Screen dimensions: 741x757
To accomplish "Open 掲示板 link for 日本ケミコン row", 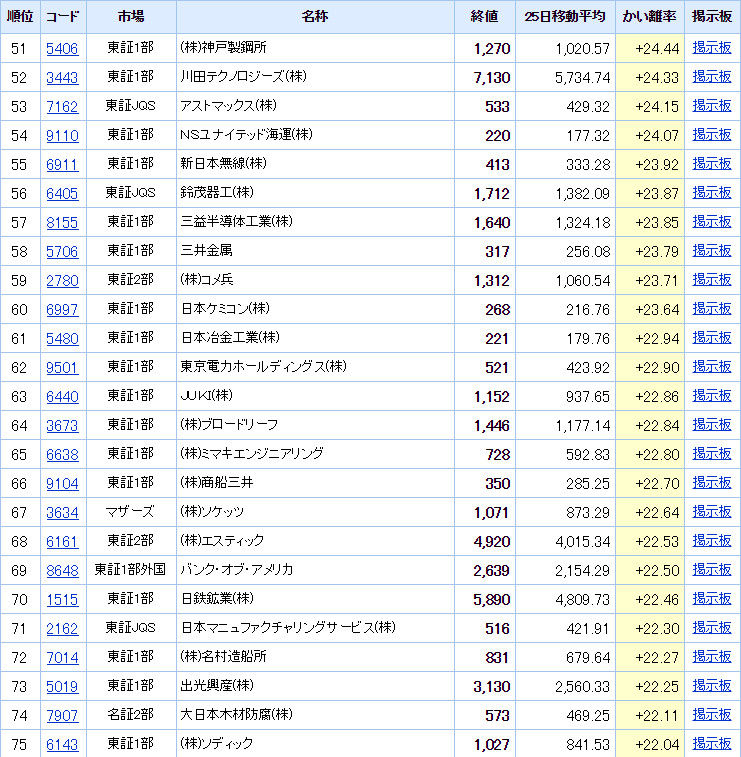I will pyautogui.click(x=712, y=308).
